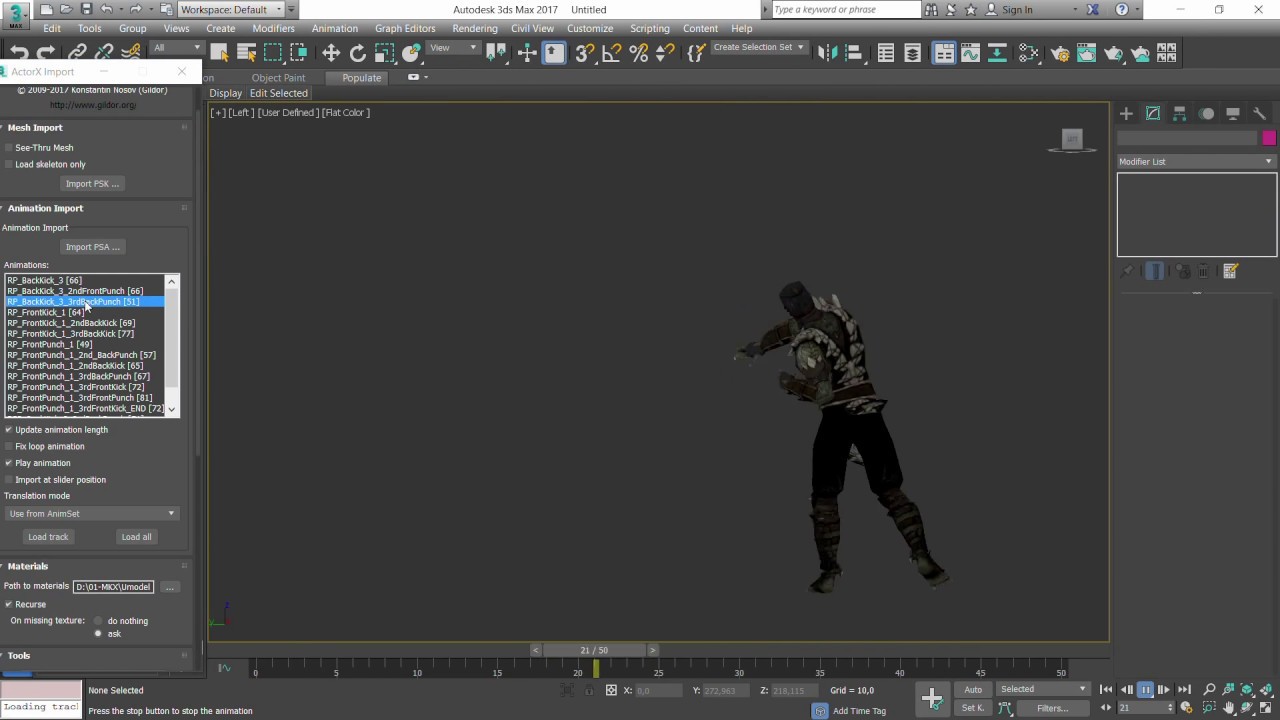1280x720 pixels.
Task: Toggle the Layer Explorer
Action: click(912, 53)
